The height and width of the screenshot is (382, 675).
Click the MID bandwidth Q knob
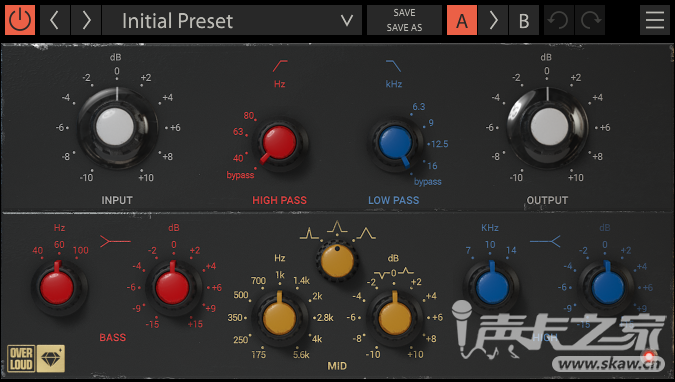[x=337, y=260]
